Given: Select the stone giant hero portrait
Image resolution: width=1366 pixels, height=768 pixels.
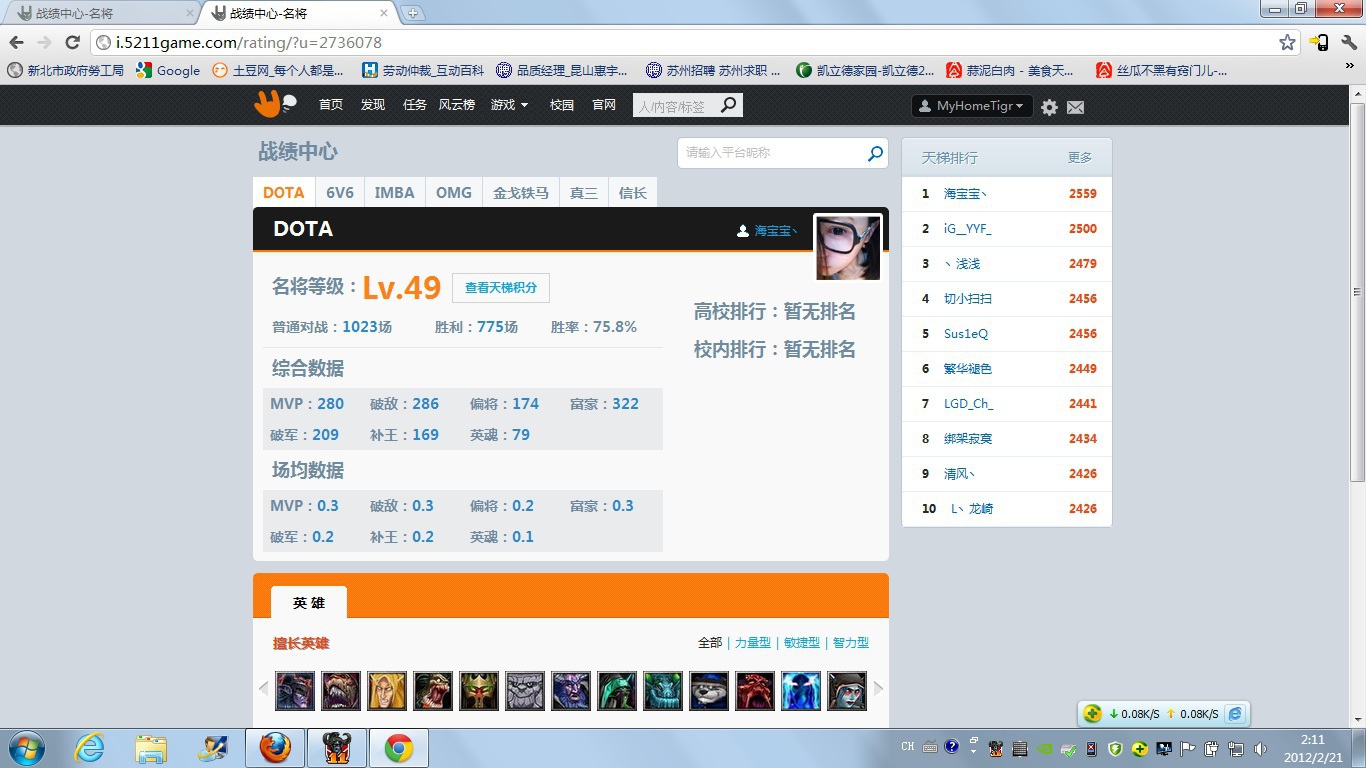Looking at the screenshot, I should 525,691.
